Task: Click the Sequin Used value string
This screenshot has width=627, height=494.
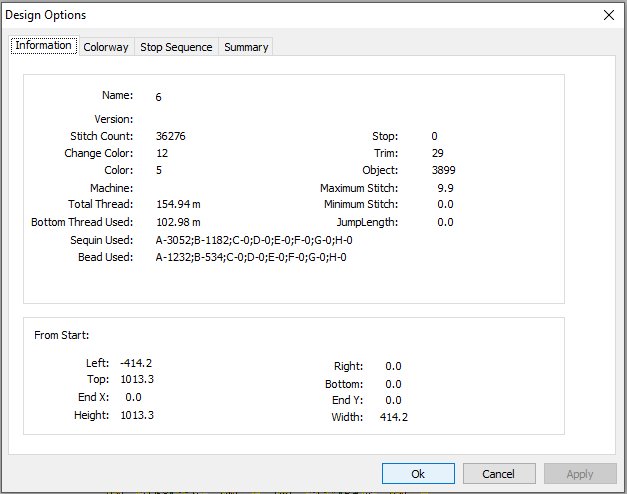Action: [x=254, y=240]
